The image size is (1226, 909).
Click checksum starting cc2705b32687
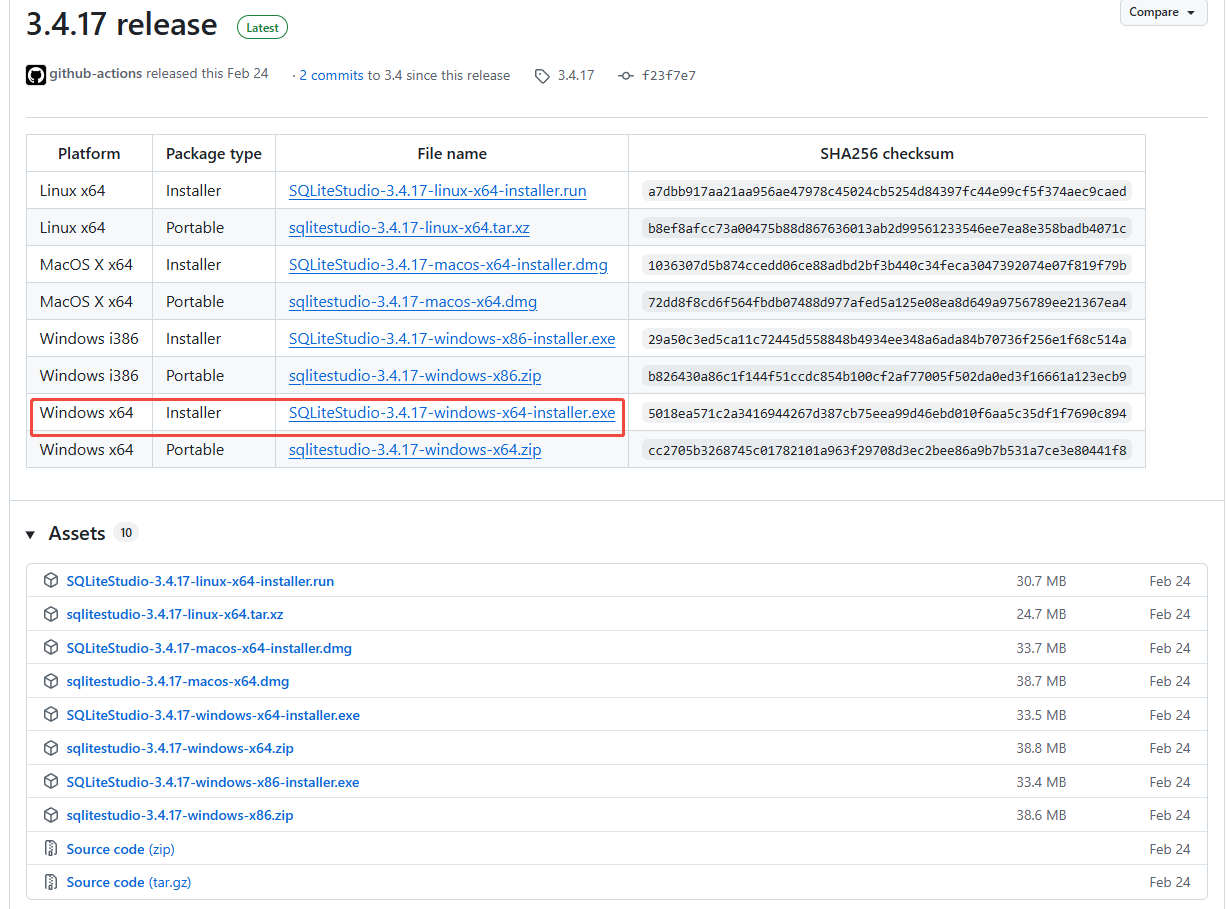(x=887, y=450)
